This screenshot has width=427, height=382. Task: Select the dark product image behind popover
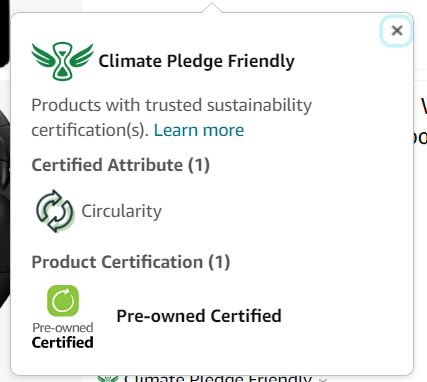[5, 207]
